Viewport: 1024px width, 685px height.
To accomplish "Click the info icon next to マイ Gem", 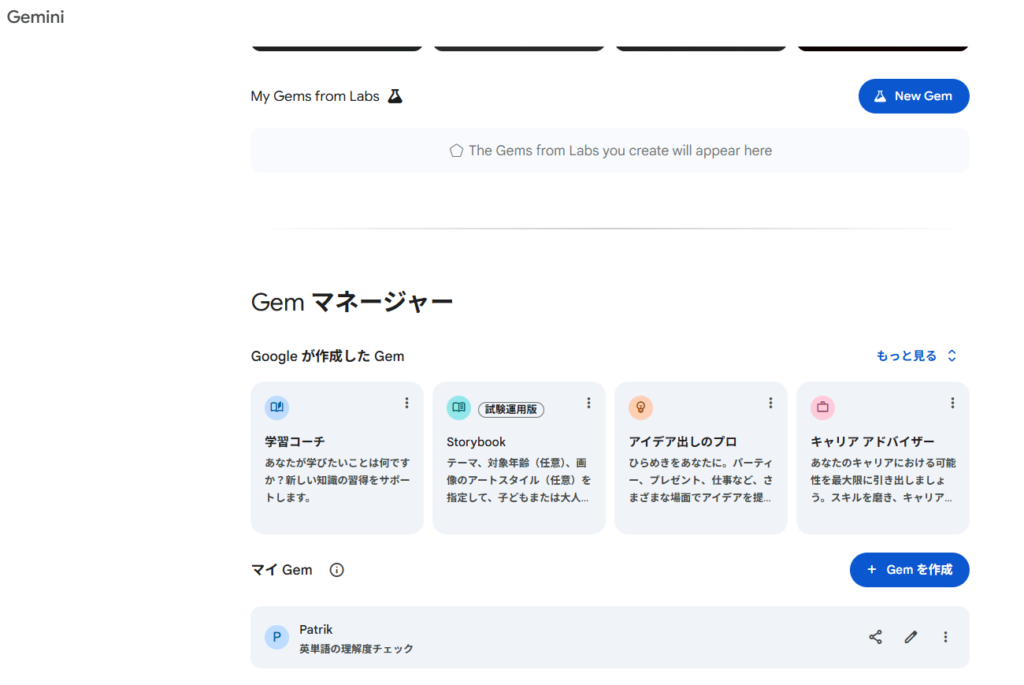I will (x=337, y=570).
